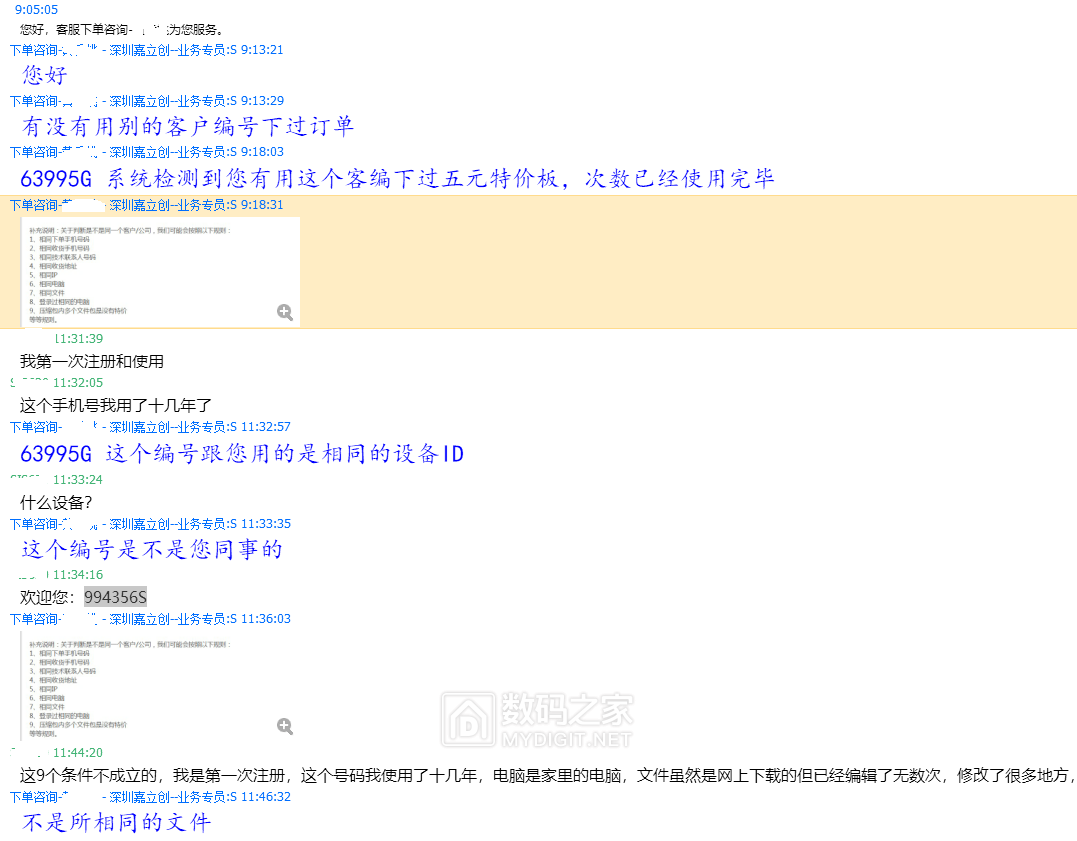This screenshot has height=841, width=1077.
Task: Click the magnifier icon on the highlighted image
Action: coord(285,313)
